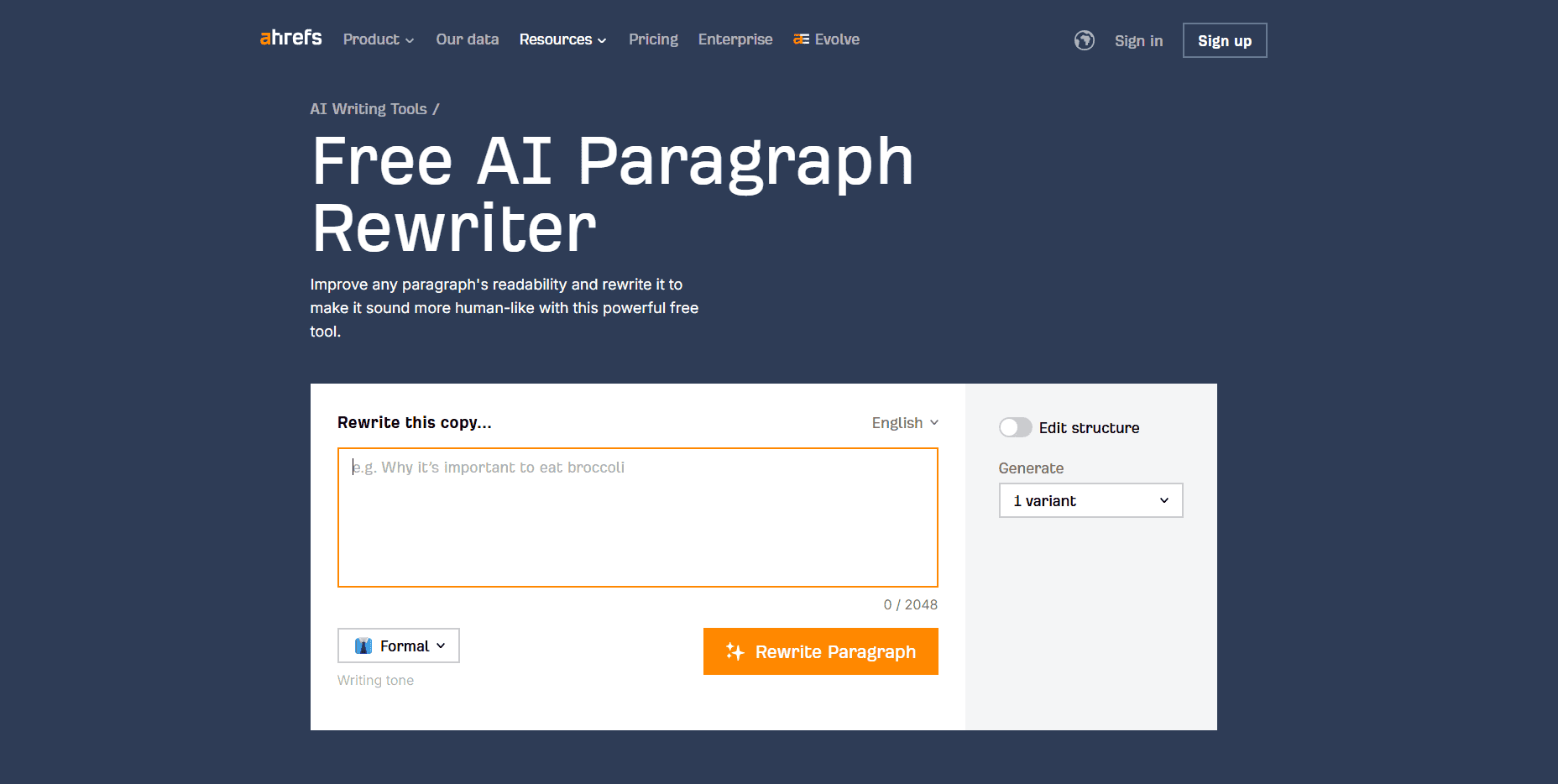The height and width of the screenshot is (784, 1558).
Task: Click the Ahrefs logo
Action: click(x=290, y=38)
